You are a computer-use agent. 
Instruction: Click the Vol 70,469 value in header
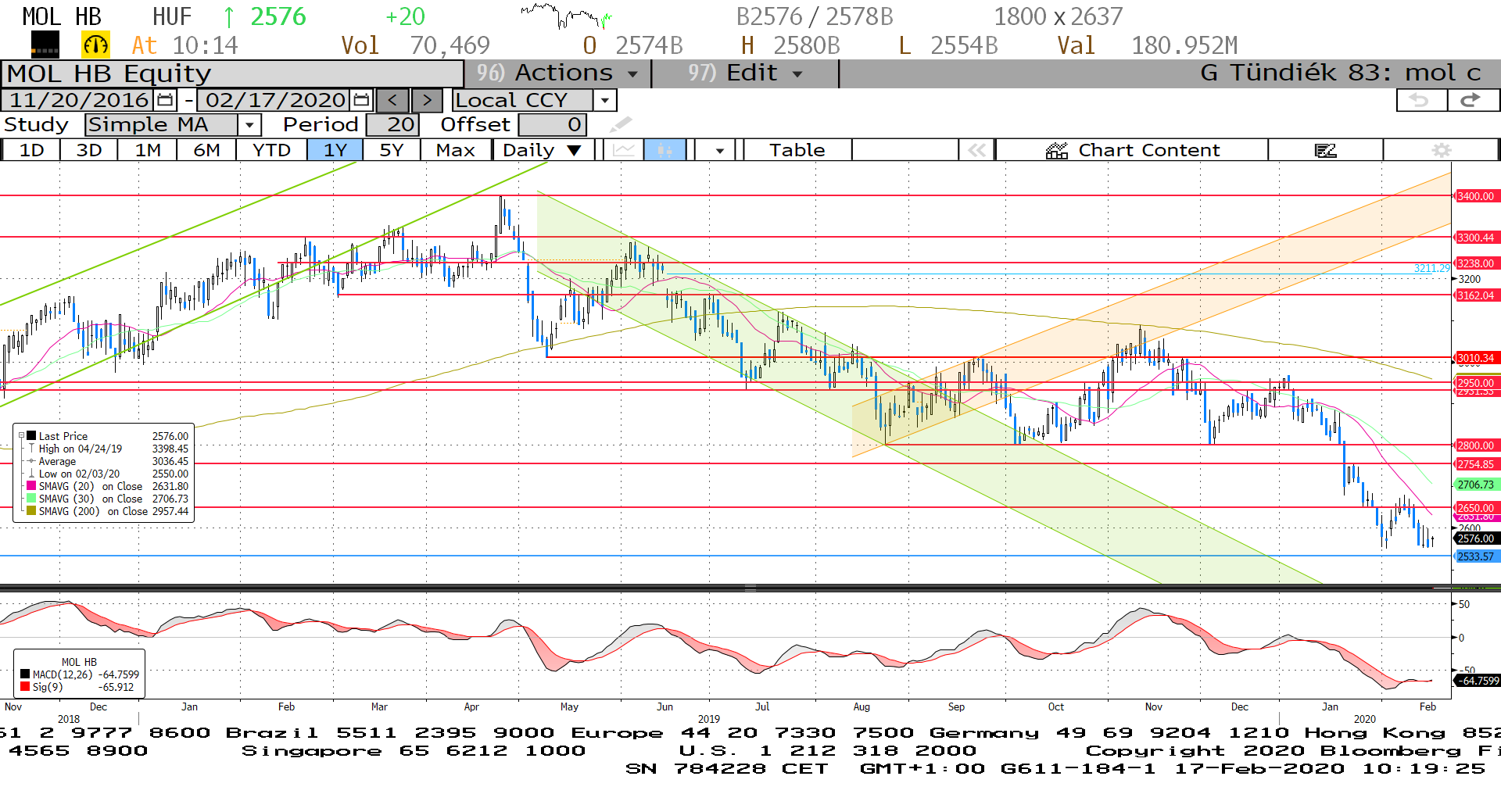point(415,45)
